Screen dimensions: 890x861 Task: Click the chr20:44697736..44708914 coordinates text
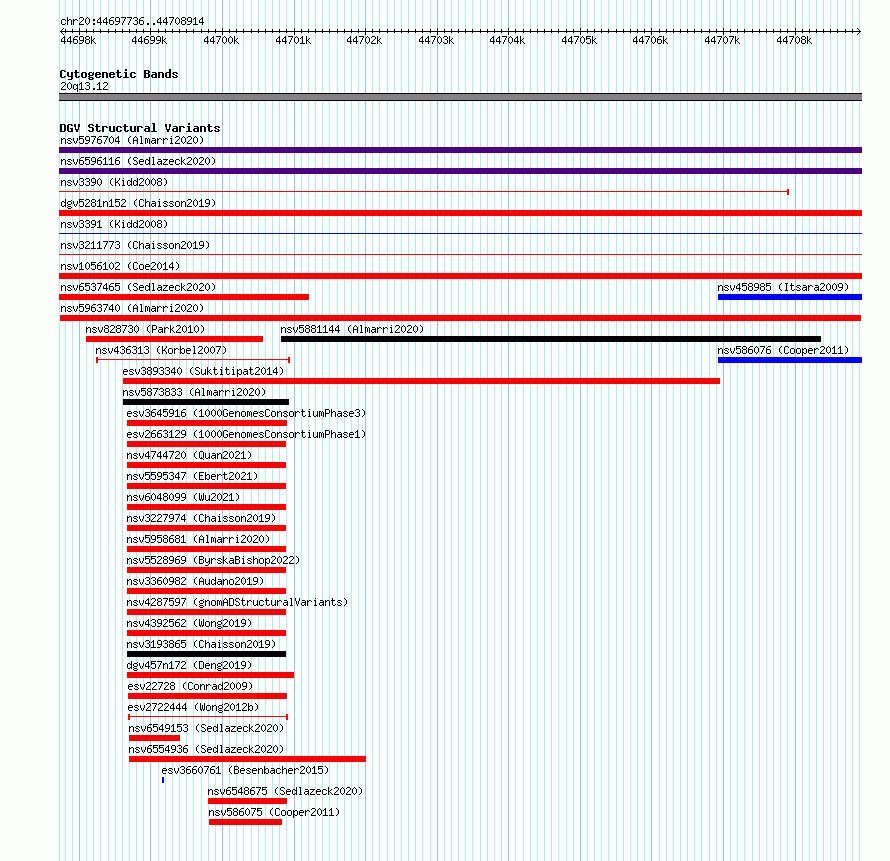132,21
